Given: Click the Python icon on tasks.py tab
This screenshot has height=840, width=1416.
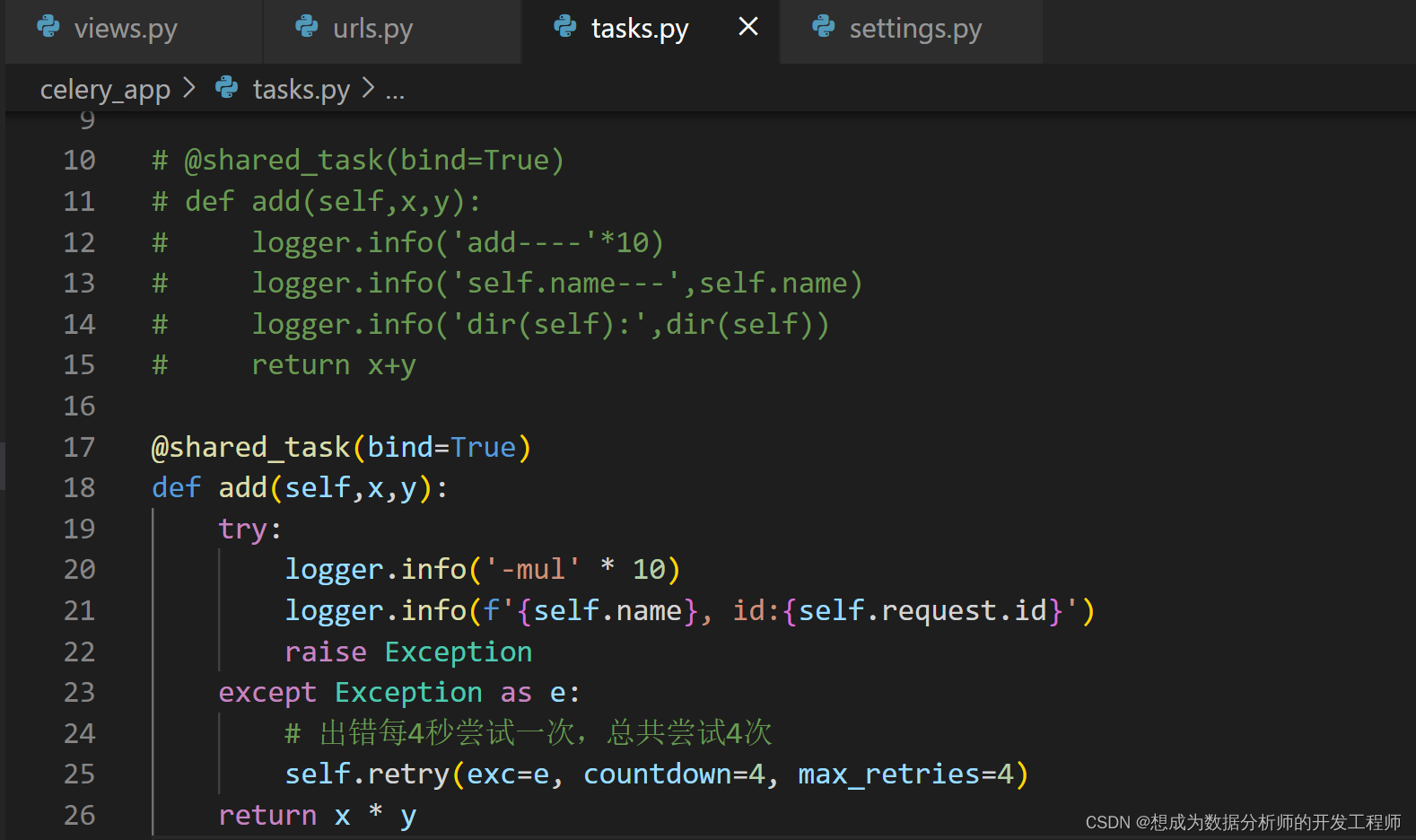Looking at the screenshot, I should tap(565, 27).
